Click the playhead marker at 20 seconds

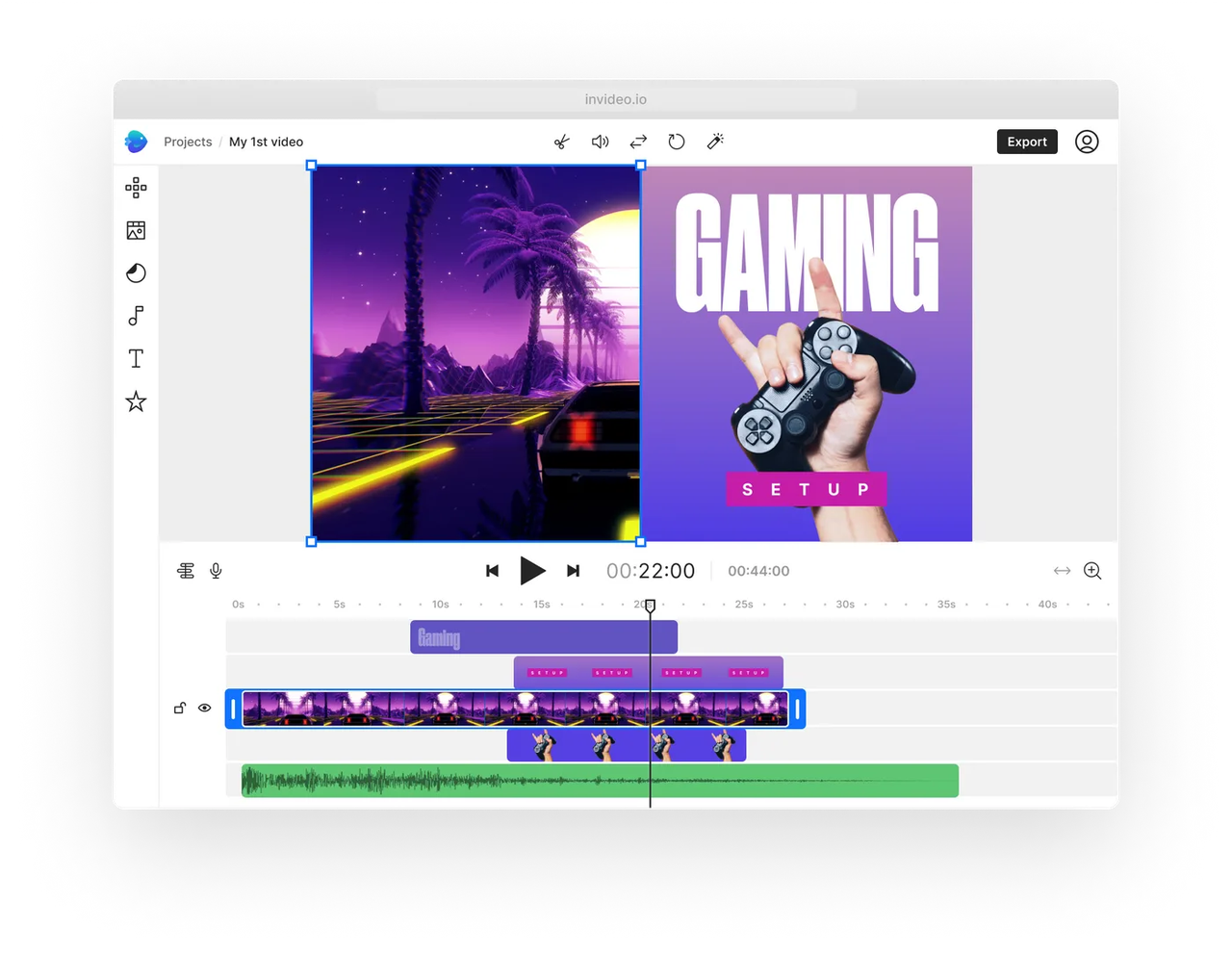pos(650,607)
